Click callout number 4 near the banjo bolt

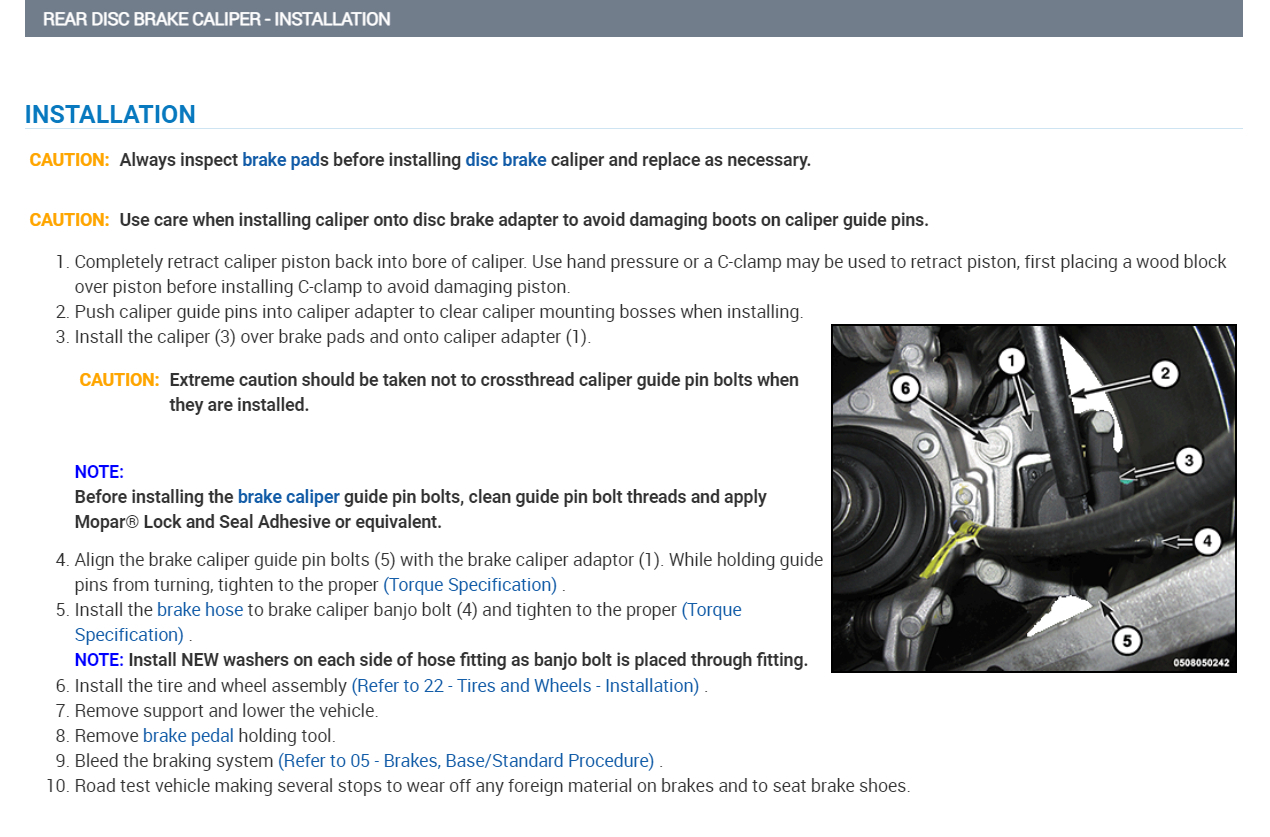point(1207,541)
